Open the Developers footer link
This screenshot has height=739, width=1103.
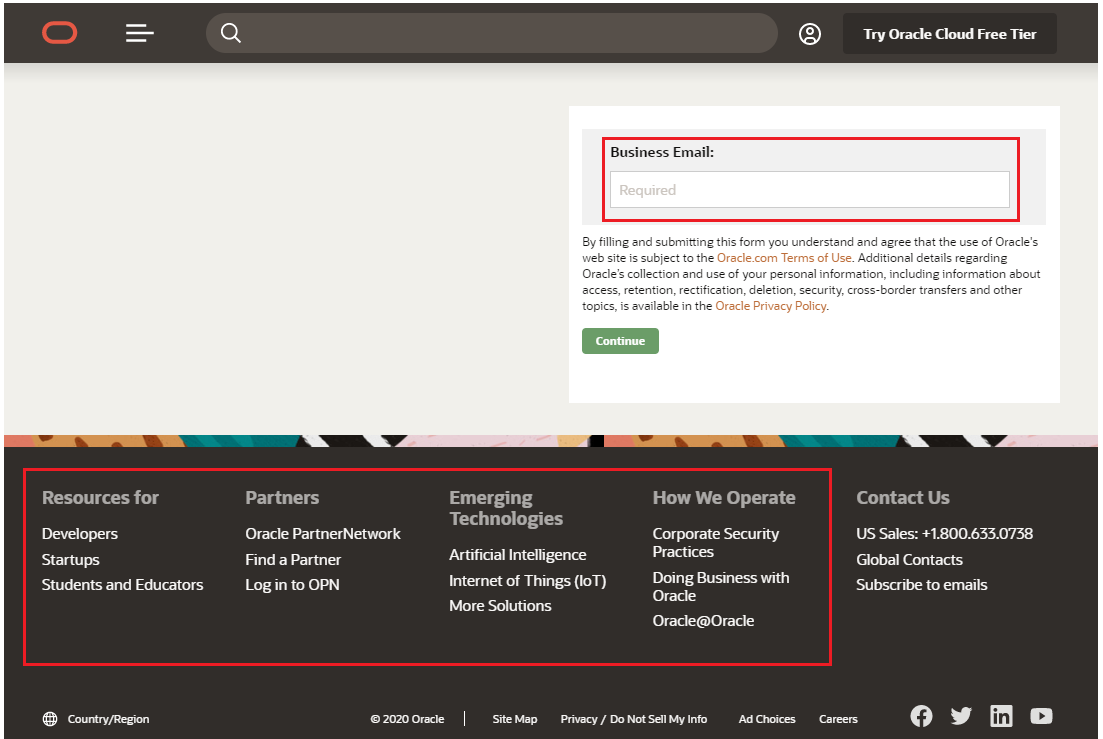[79, 534]
